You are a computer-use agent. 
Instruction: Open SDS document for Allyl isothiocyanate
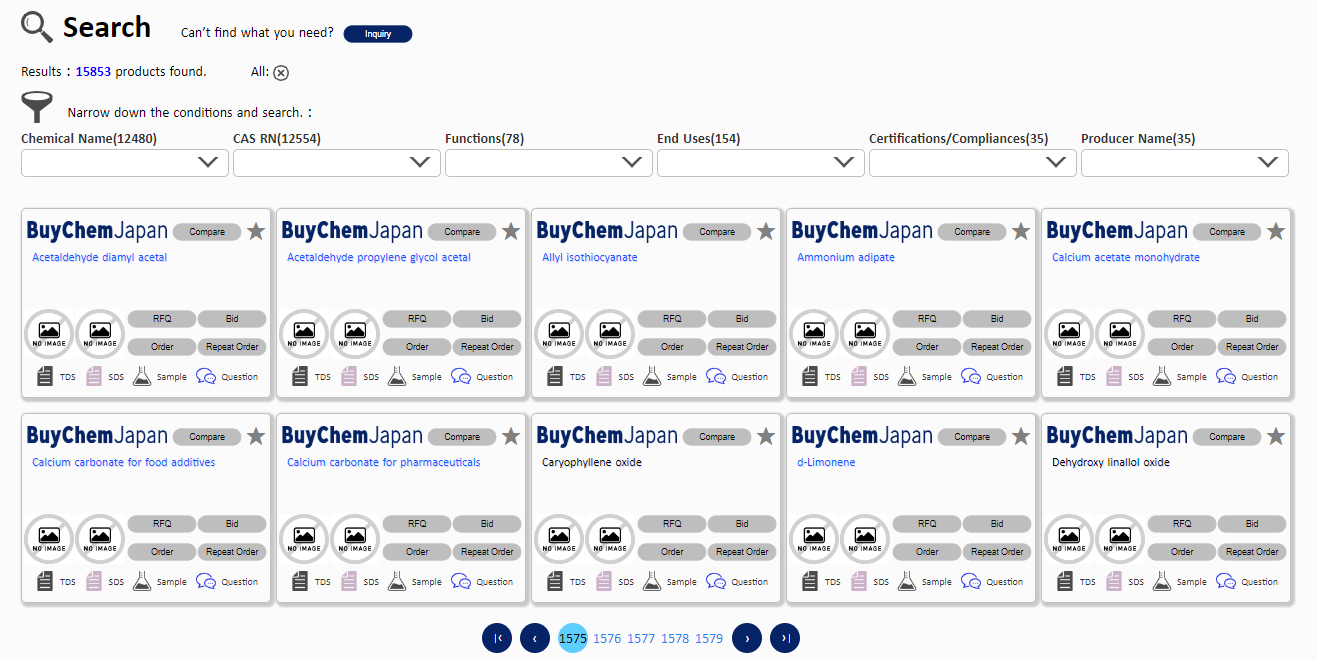604,377
